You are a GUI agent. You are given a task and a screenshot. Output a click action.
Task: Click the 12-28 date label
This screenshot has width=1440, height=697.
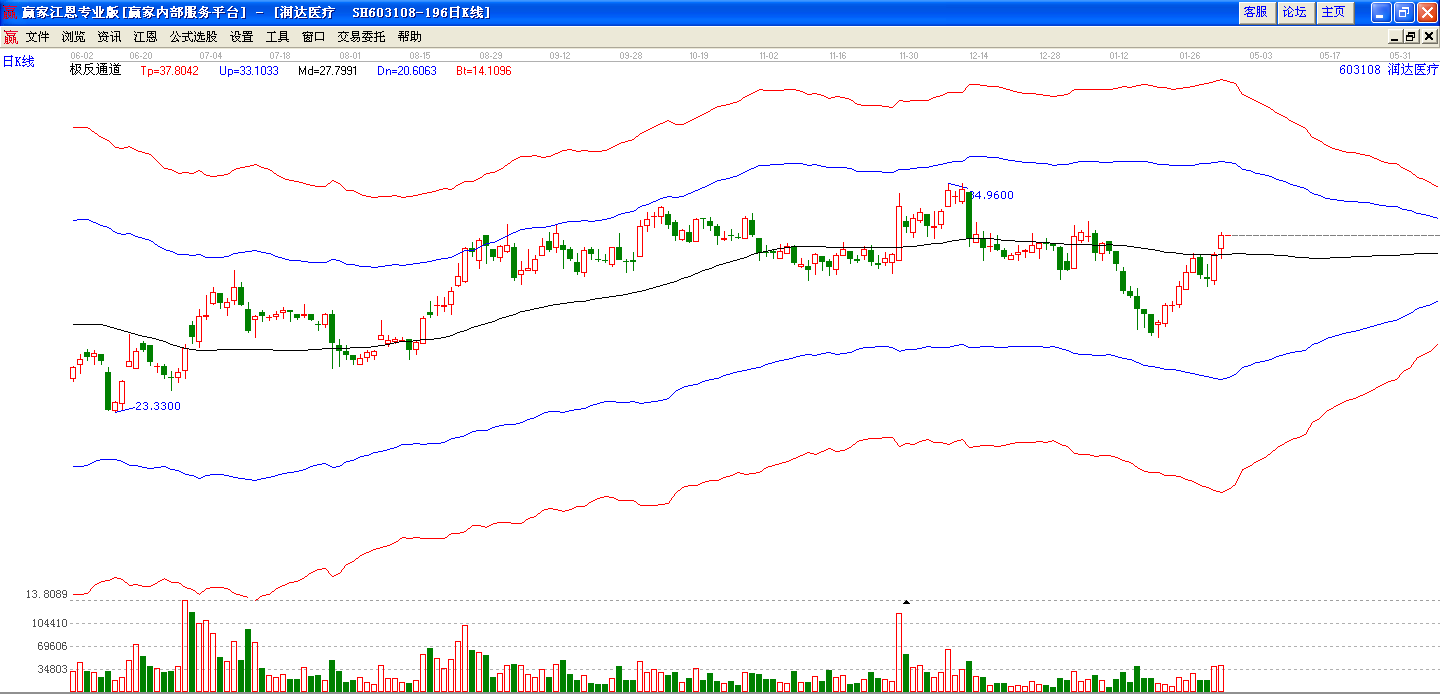coord(1050,56)
